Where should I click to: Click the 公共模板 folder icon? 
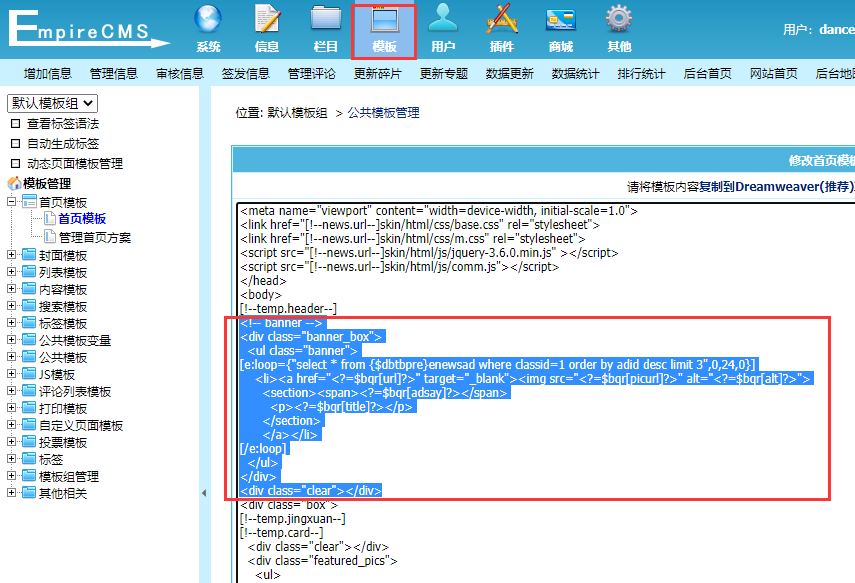coord(29,357)
